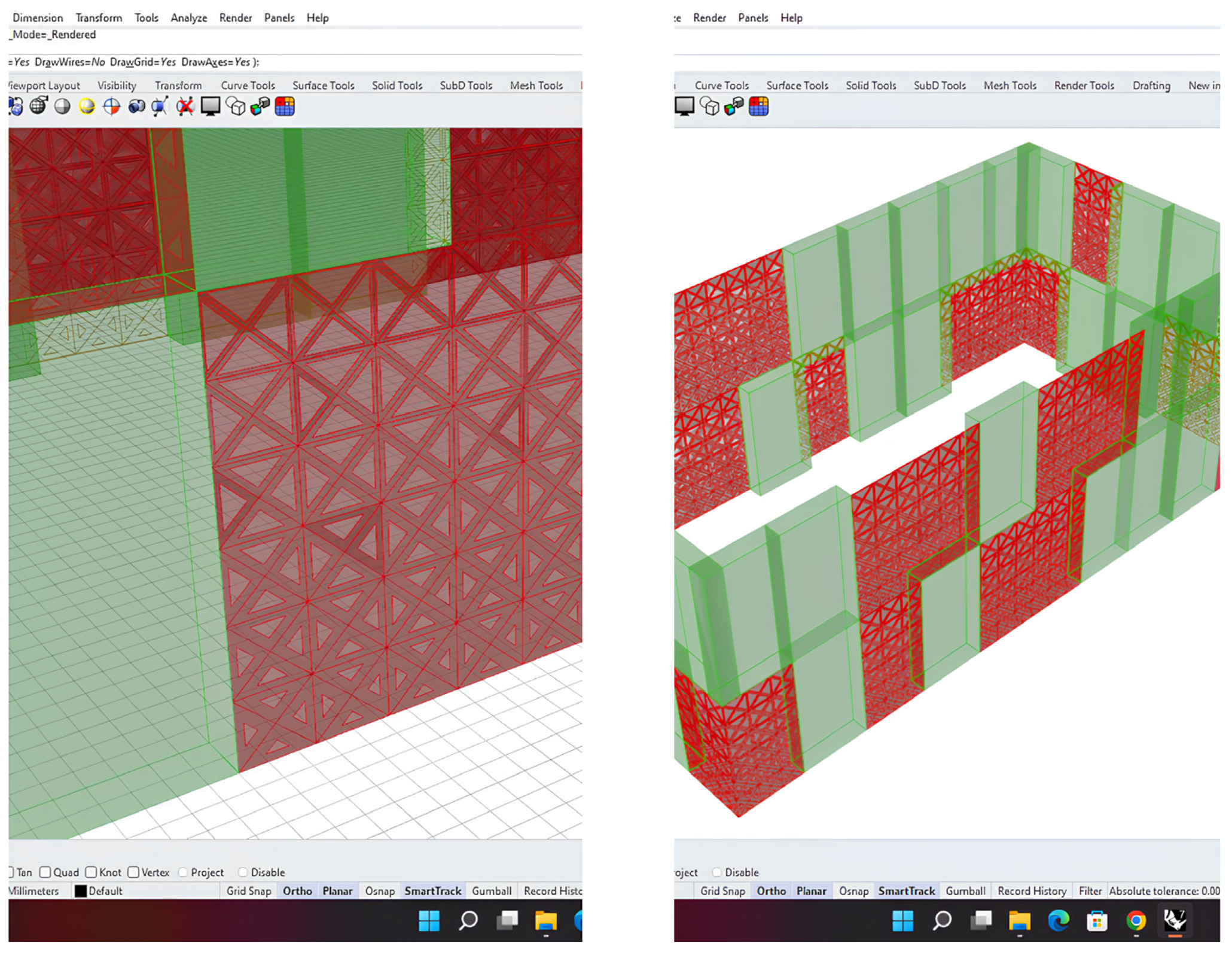Open the Dimension menu in left window
This screenshot has width=1232, height=955.
click(x=38, y=18)
